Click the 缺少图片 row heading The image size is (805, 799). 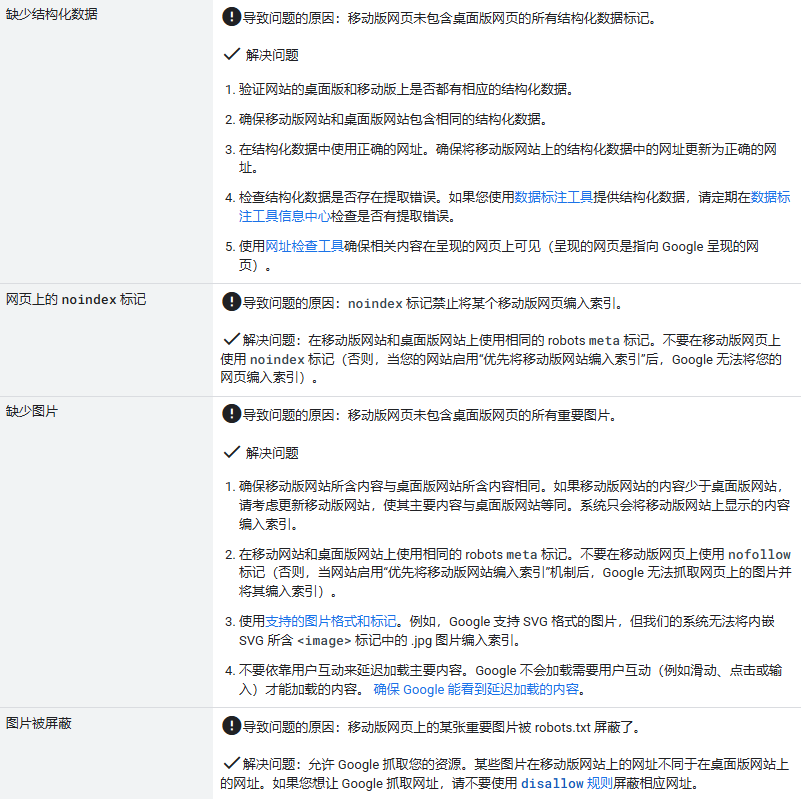pos(32,412)
